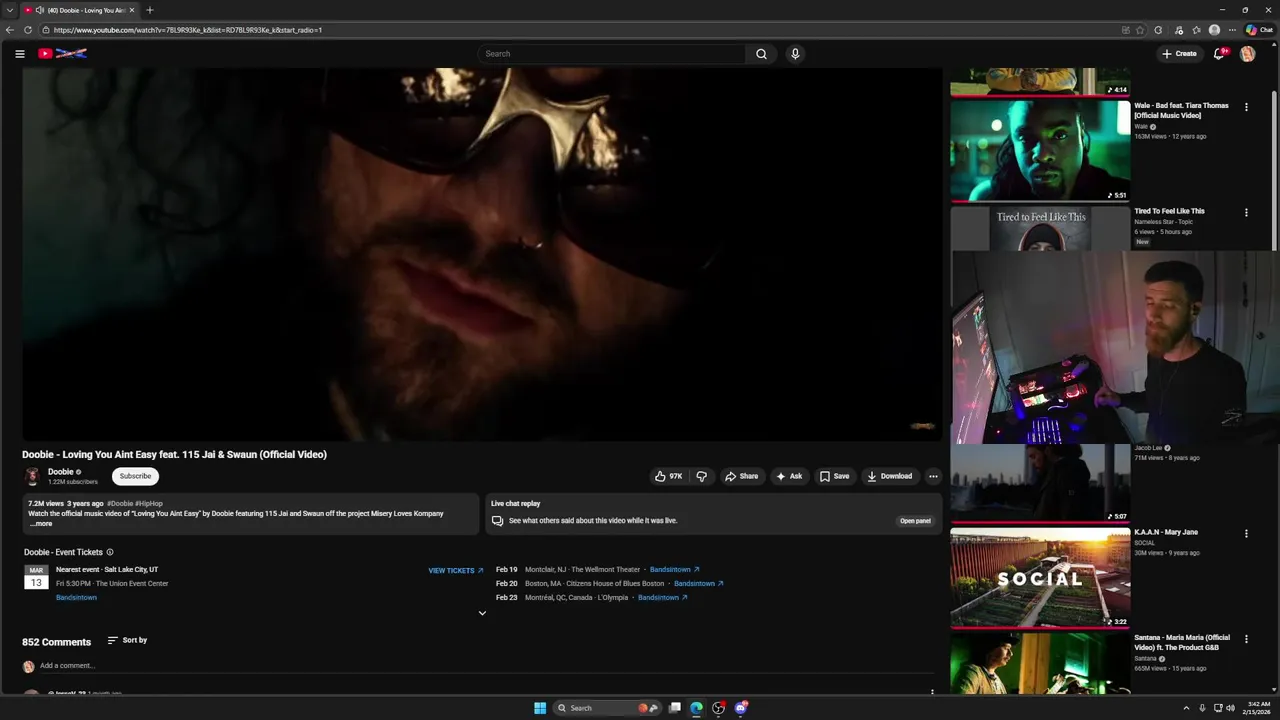Viewport: 1280px width, 720px height.
Task: Open Bandsintown link for Montclair, NJ
Action: pyautogui.click(x=675, y=570)
